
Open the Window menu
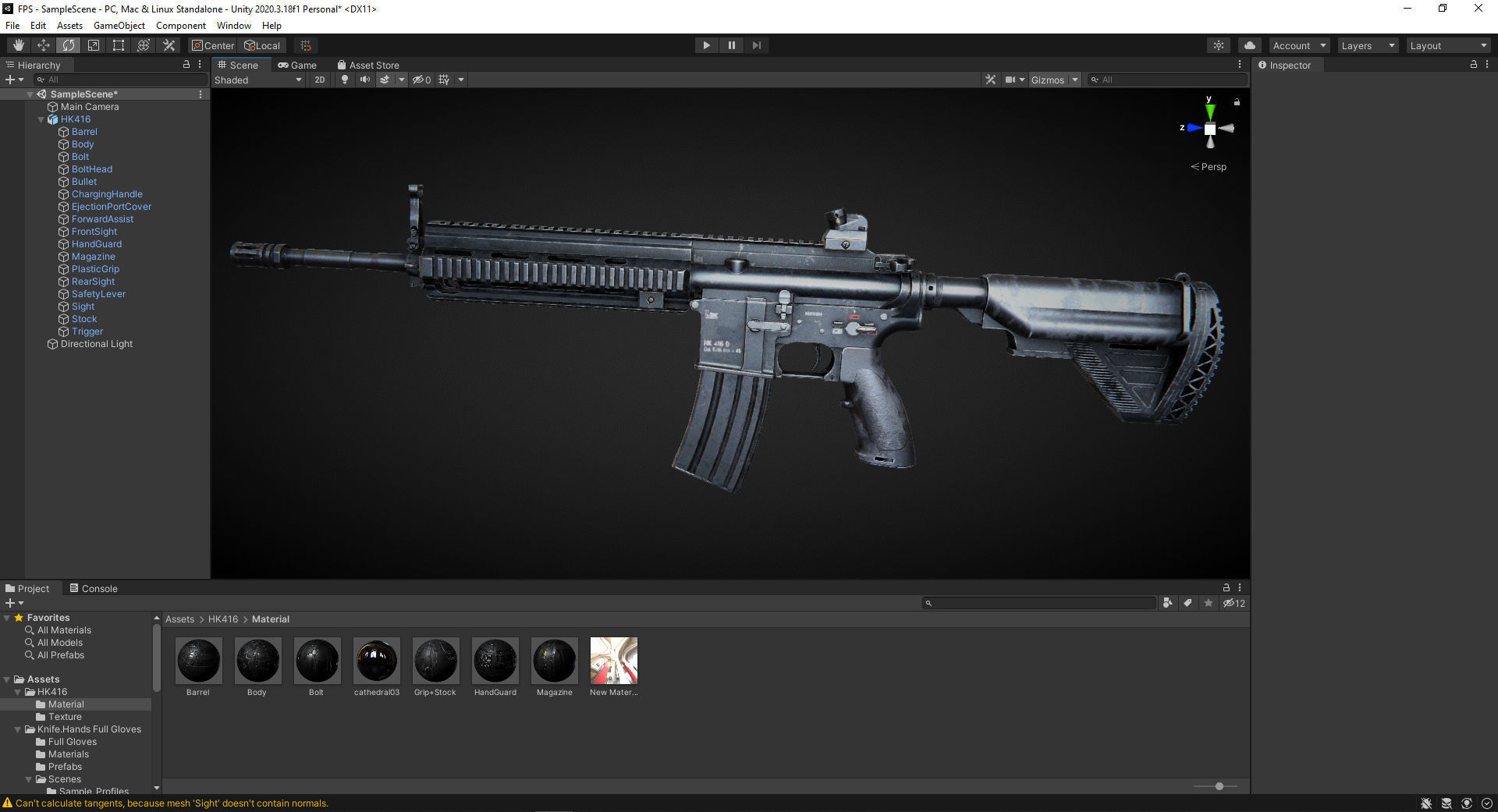pos(233,25)
